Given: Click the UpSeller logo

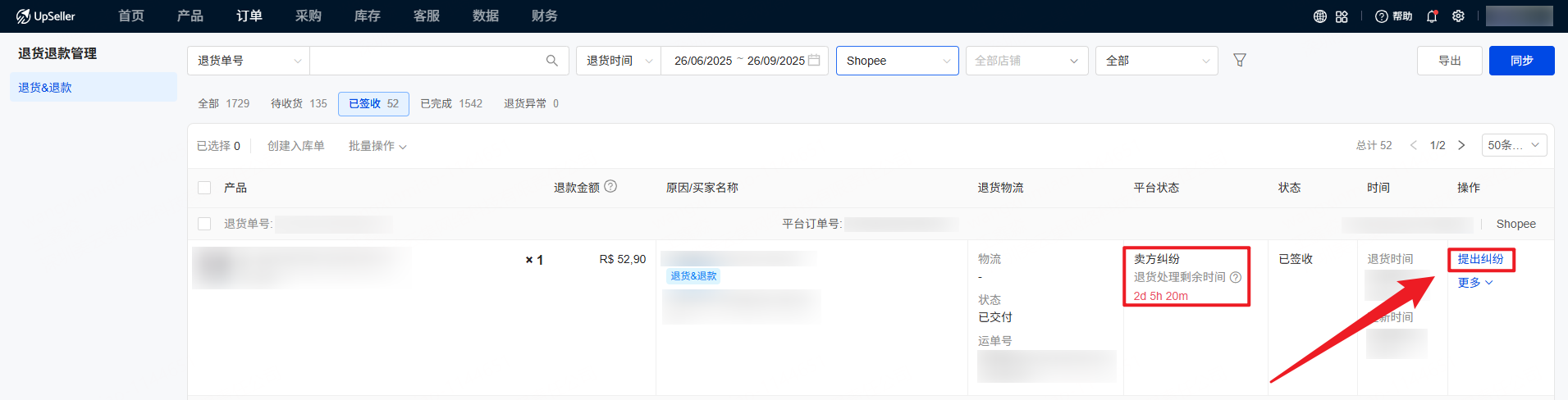Looking at the screenshot, I should (46, 16).
